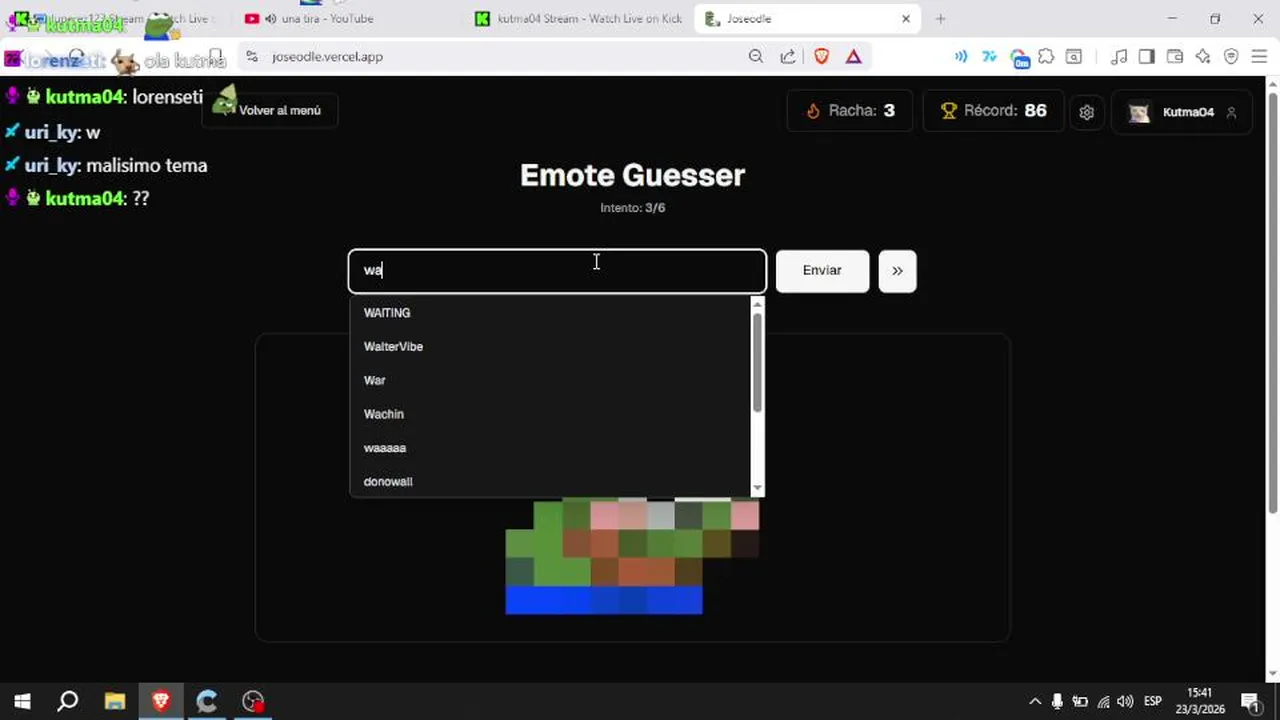Select donowall from the dropdown list
The width and height of the screenshot is (1280, 720).
[550, 482]
